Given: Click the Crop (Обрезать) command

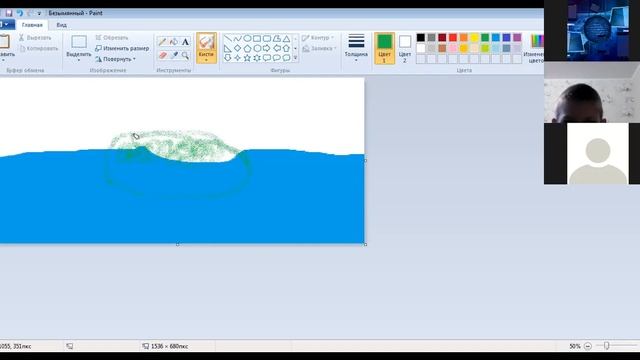Looking at the screenshot, I should click(x=112, y=38).
